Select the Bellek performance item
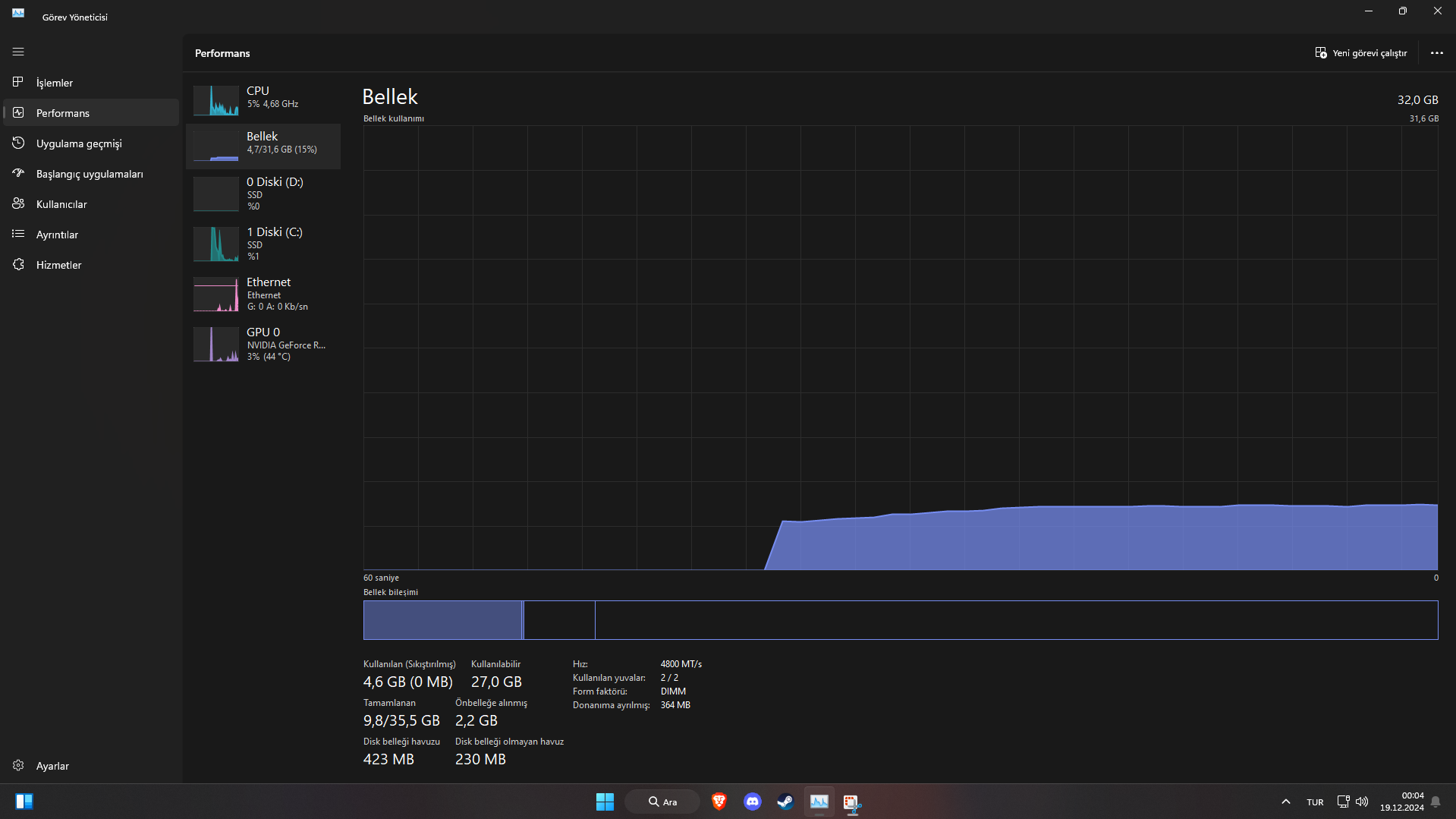The image size is (1456, 819). tap(263, 145)
